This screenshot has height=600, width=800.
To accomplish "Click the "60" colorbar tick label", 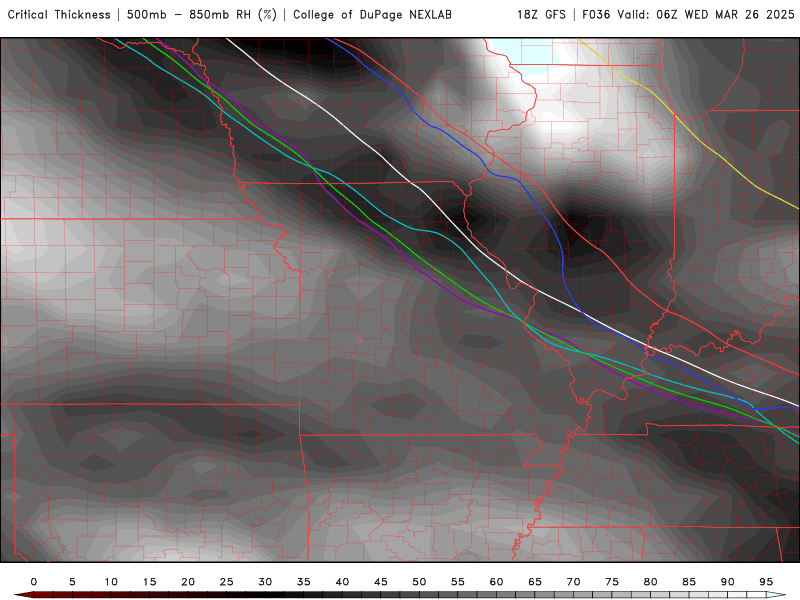I will coord(496,582).
